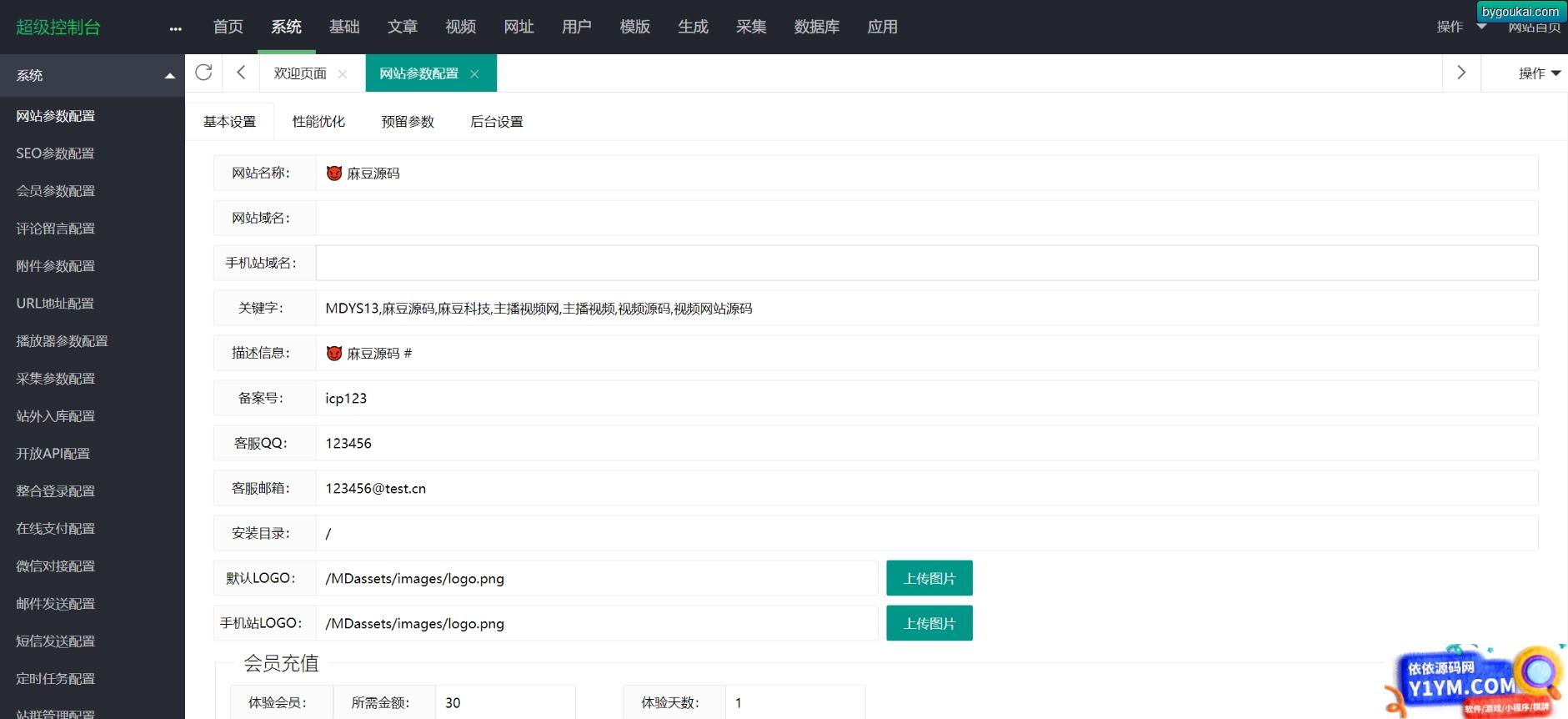Close the 欢迎页面 tab
Image resolution: width=1568 pixels, height=719 pixels.
click(x=343, y=74)
